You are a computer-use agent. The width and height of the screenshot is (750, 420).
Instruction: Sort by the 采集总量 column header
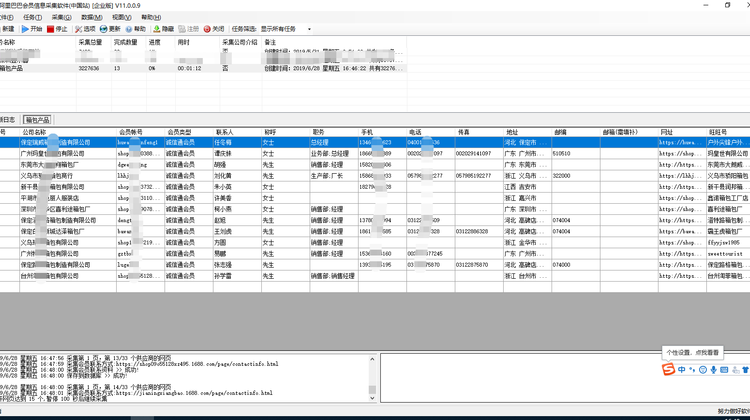click(94, 42)
